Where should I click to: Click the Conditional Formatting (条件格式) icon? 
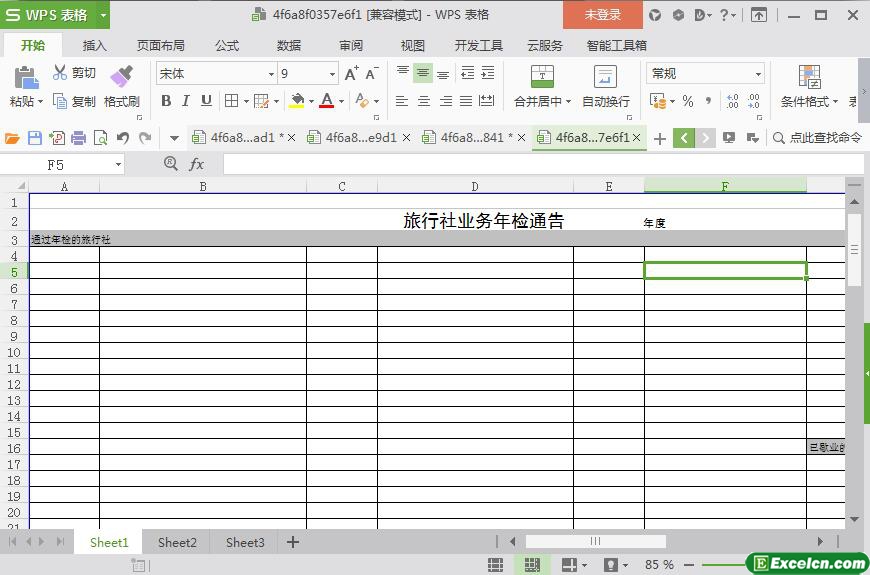(809, 77)
